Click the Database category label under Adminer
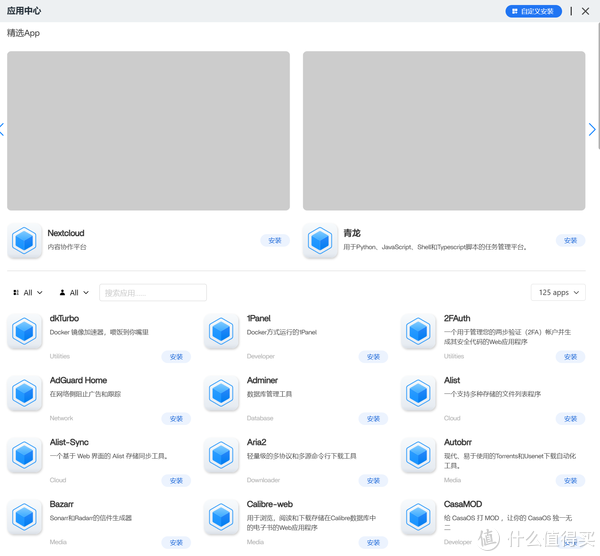 tap(260, 418)
